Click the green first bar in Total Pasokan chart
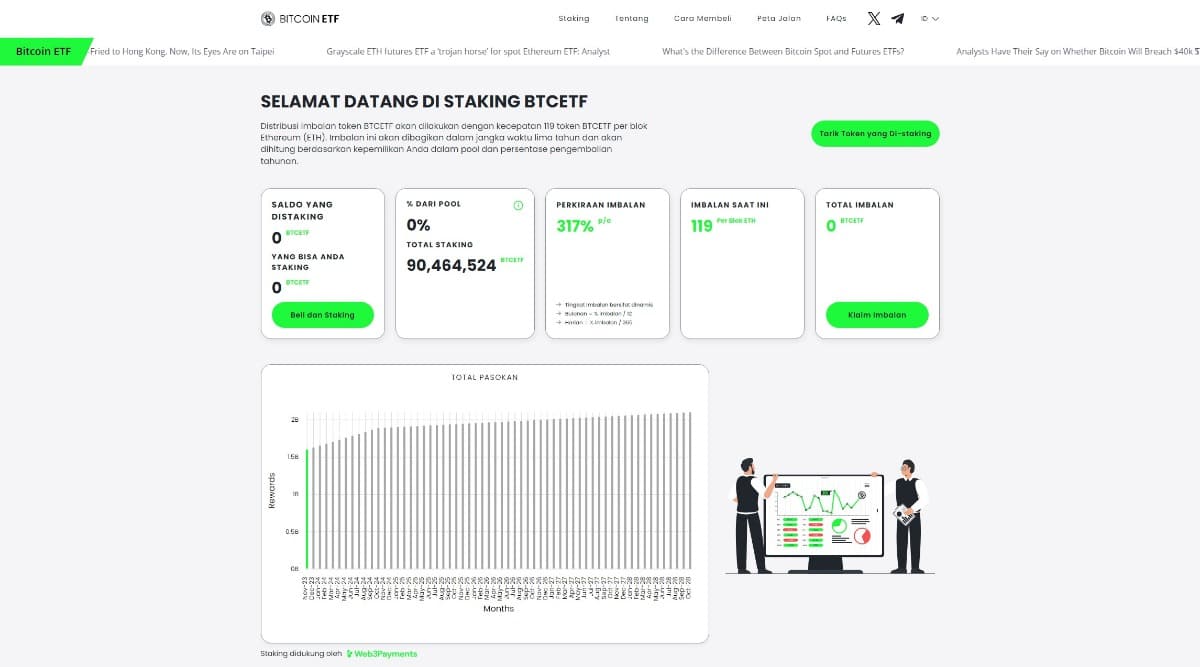This screenshot has height=667, width=1200. pyautogui.click(x=308, y=508)
